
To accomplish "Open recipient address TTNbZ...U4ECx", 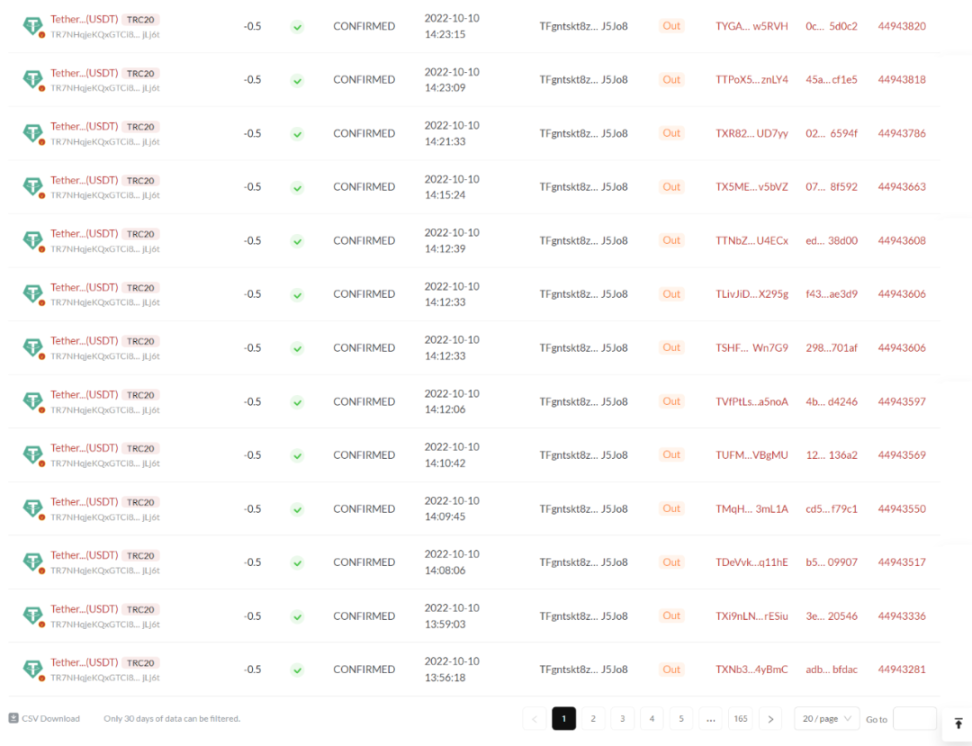I will [752, 241].
